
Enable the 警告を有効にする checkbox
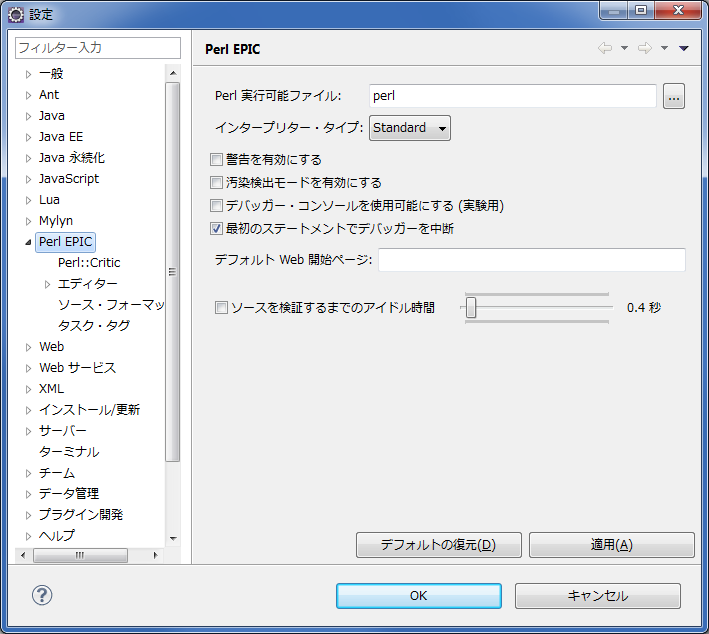coord(217,160)
